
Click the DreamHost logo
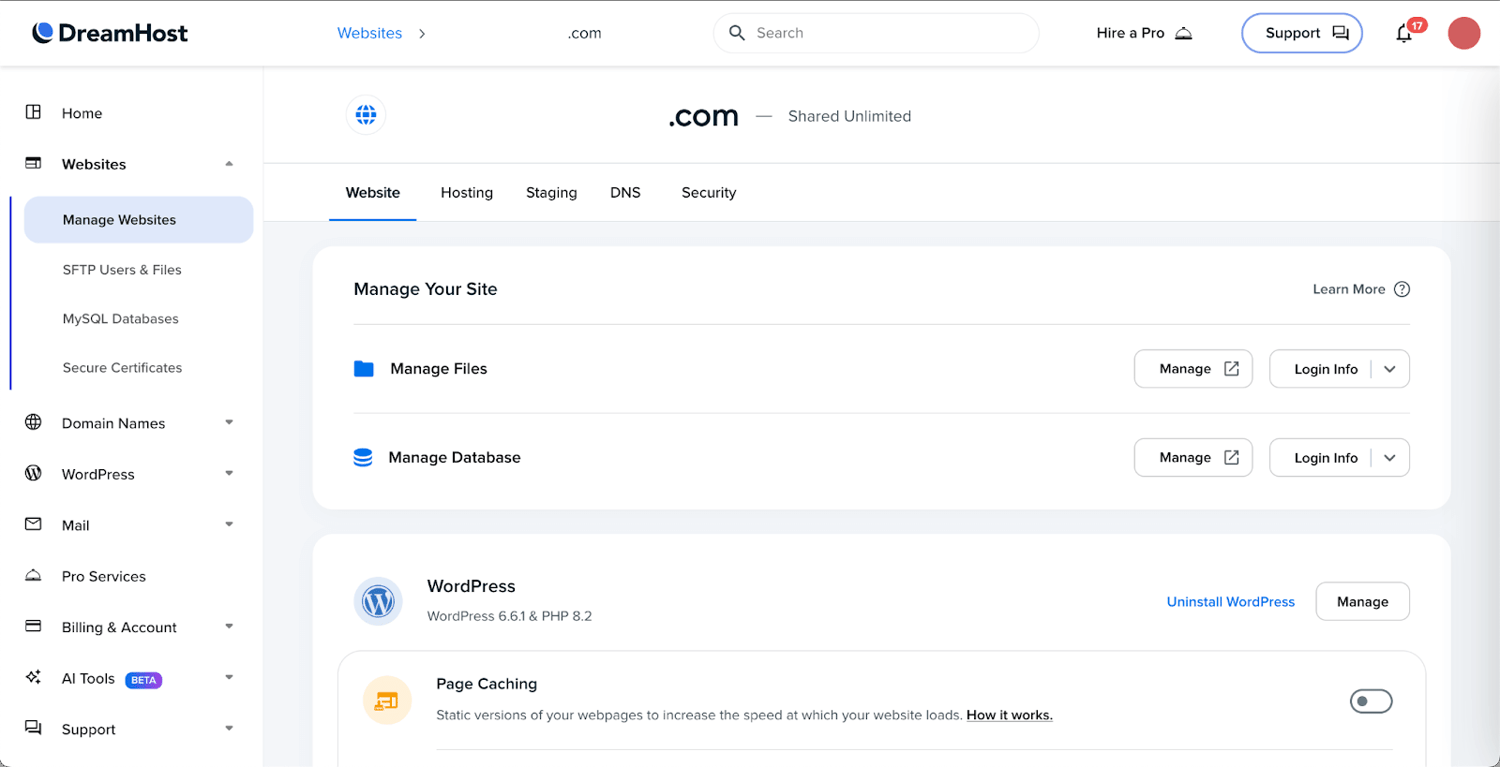(110, 33)
